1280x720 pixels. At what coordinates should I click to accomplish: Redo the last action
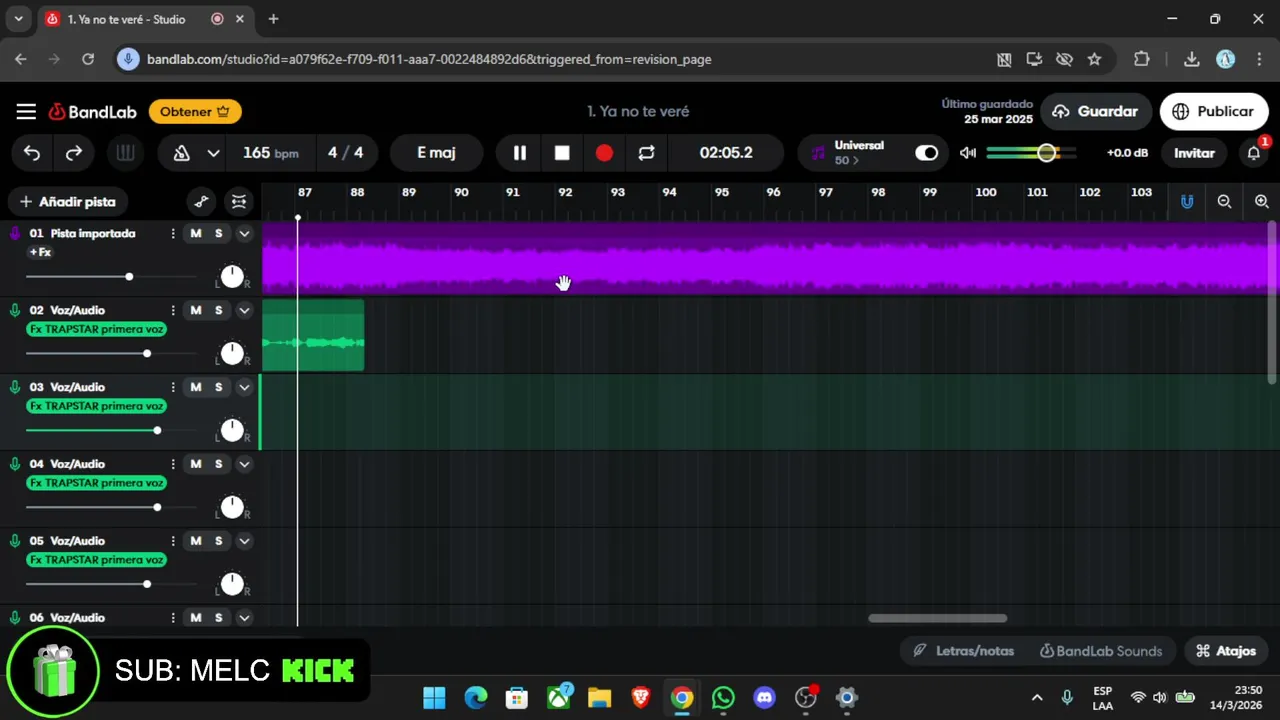click(74, 153)
